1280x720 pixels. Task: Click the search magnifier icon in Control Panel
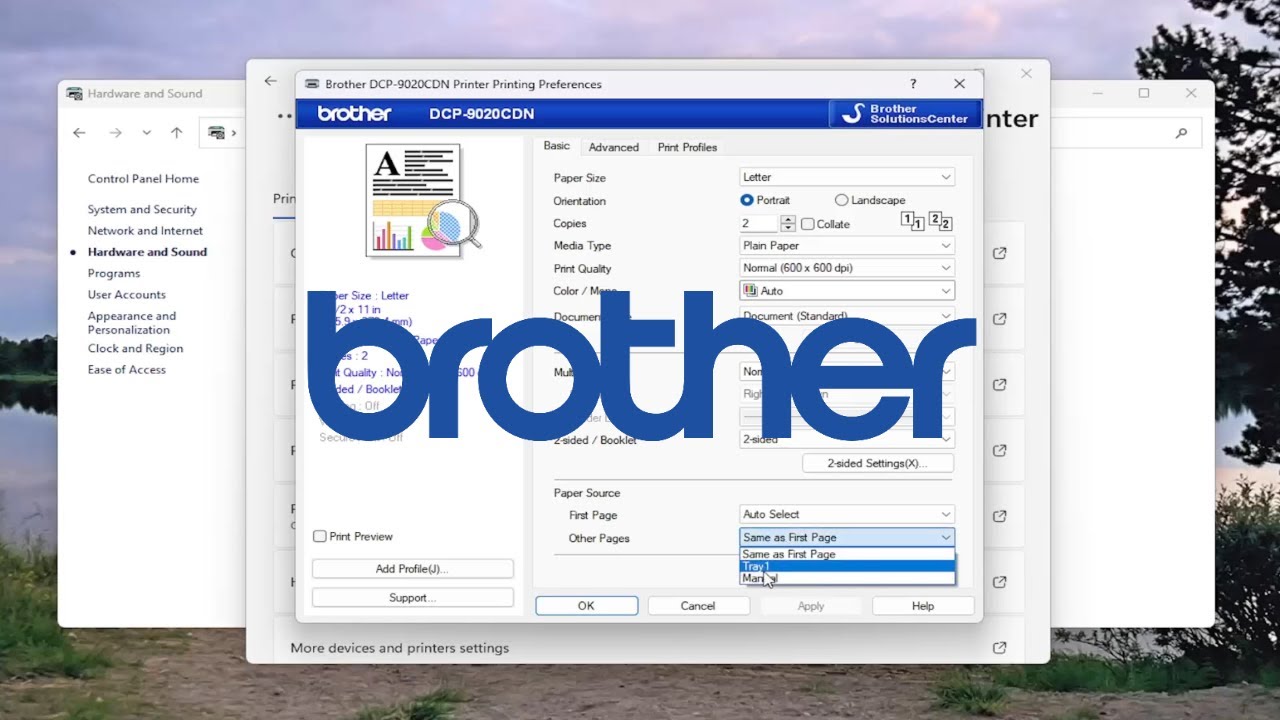tap(1181, 133)
